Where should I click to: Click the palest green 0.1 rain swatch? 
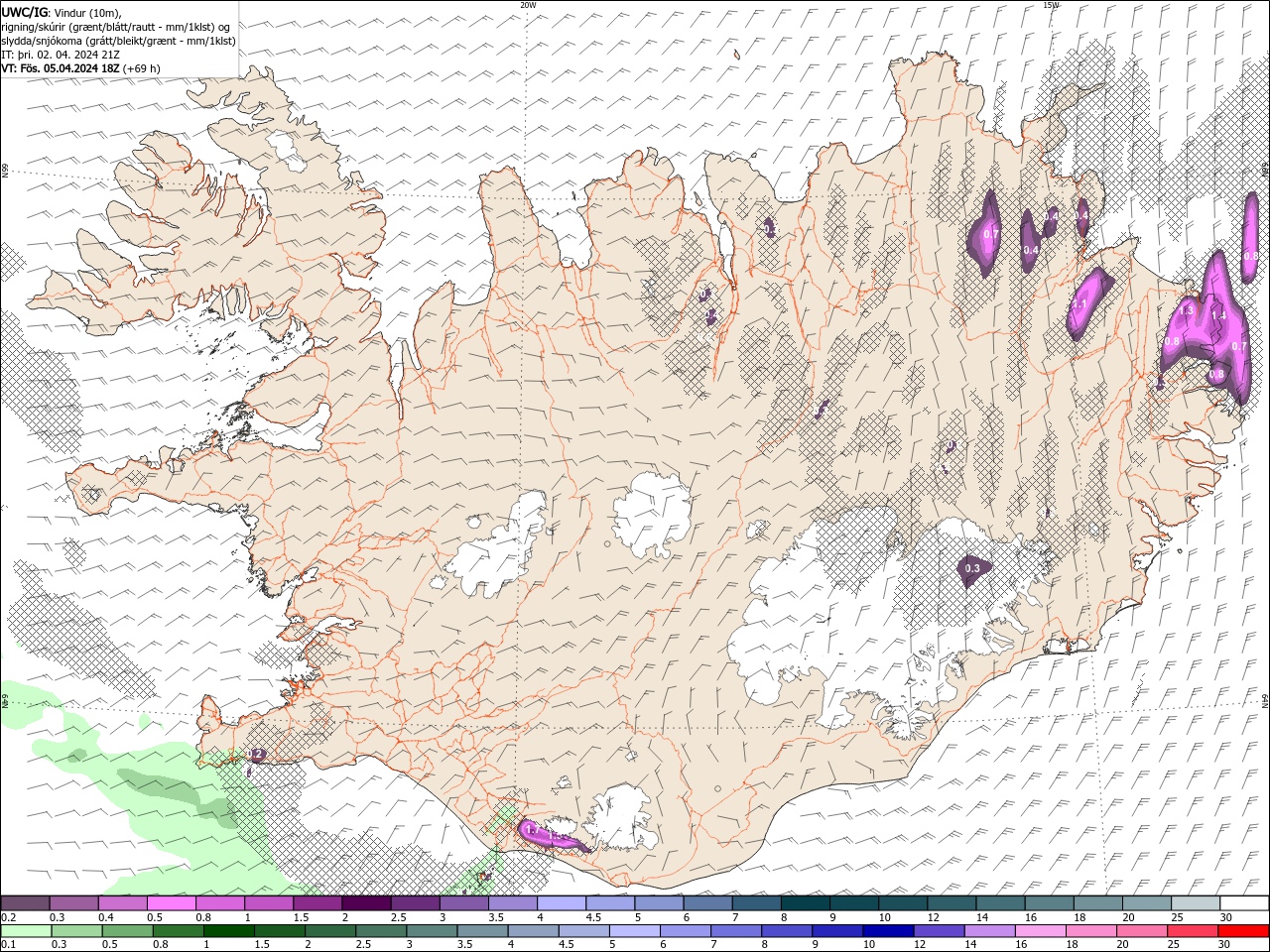[x=26, y=931]
